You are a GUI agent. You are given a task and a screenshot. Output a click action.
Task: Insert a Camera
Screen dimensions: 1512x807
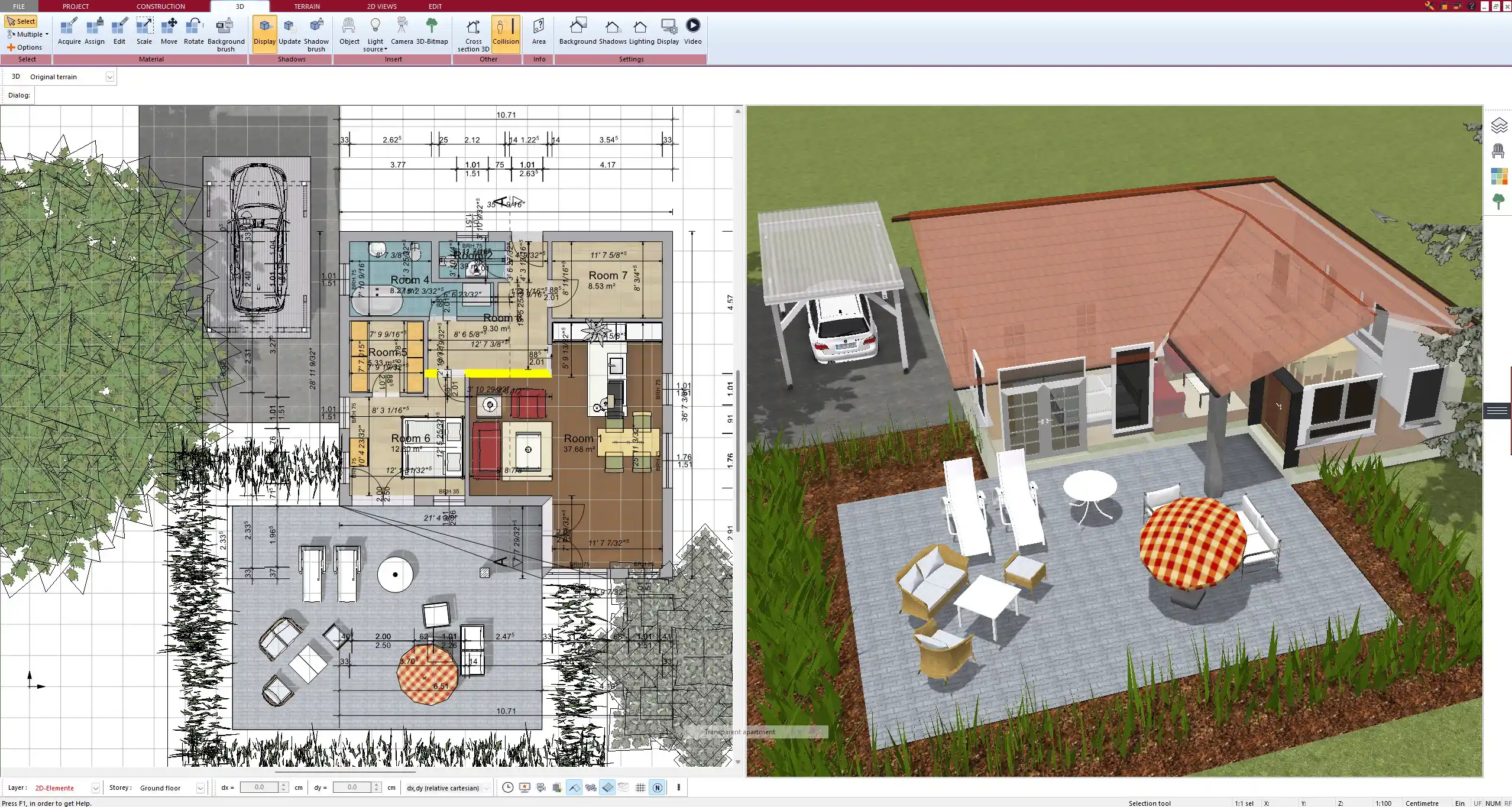pos(402,31)
